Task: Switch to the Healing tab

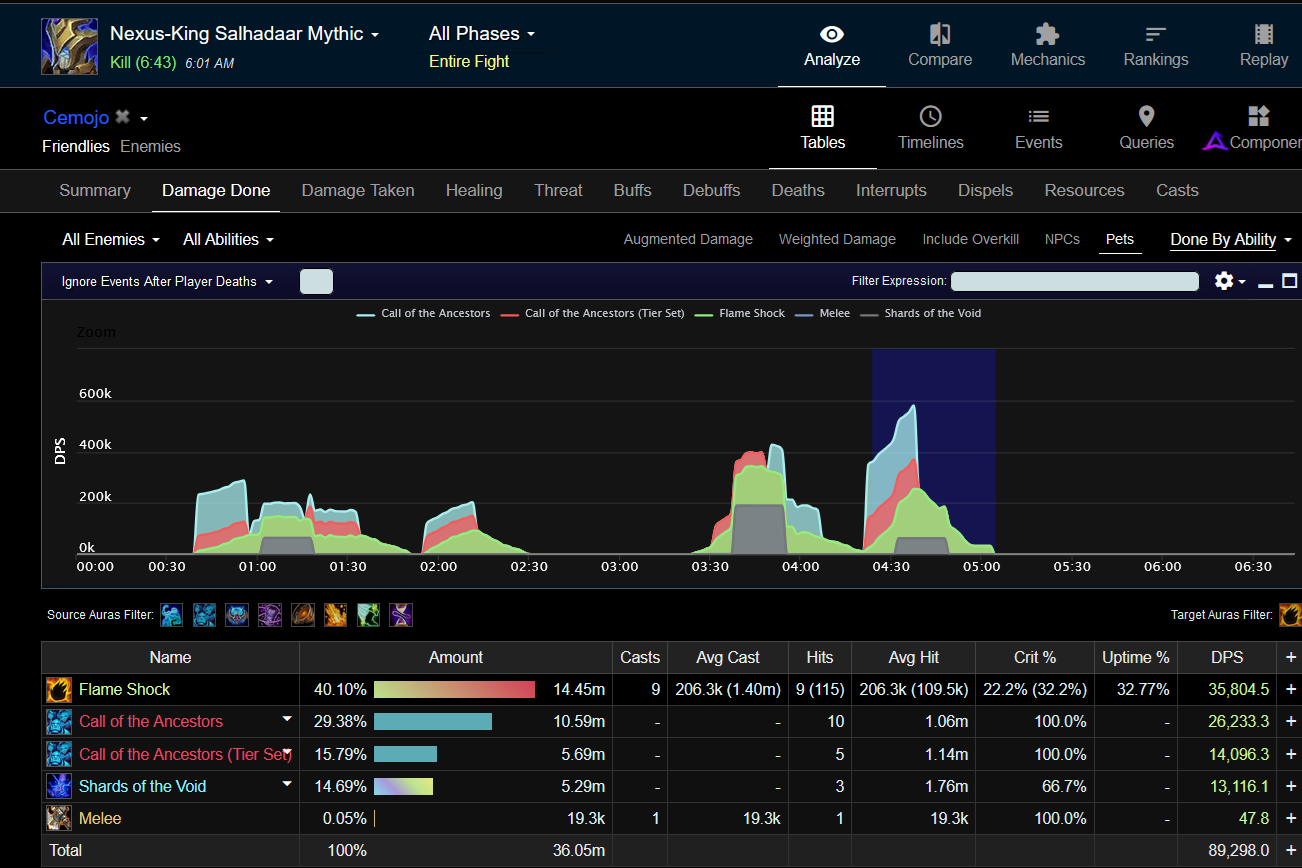Action: [474, 191]
